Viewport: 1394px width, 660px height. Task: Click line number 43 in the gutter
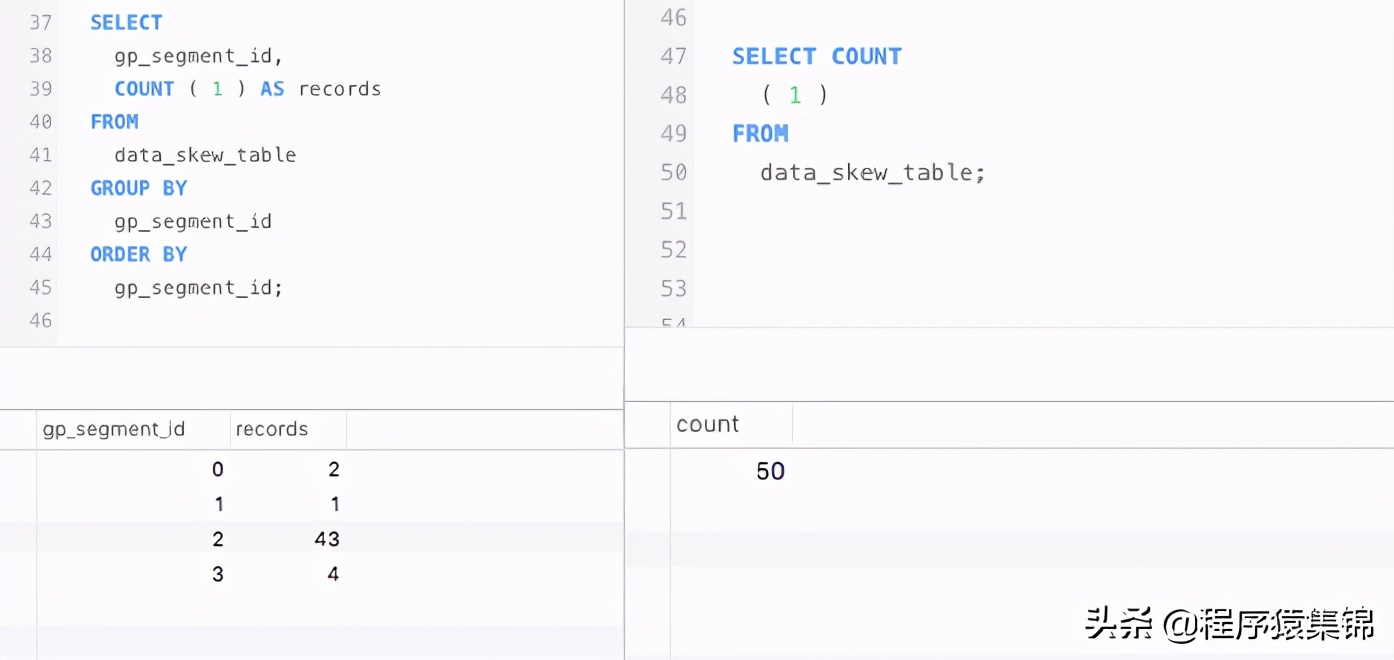coord(40,221)
